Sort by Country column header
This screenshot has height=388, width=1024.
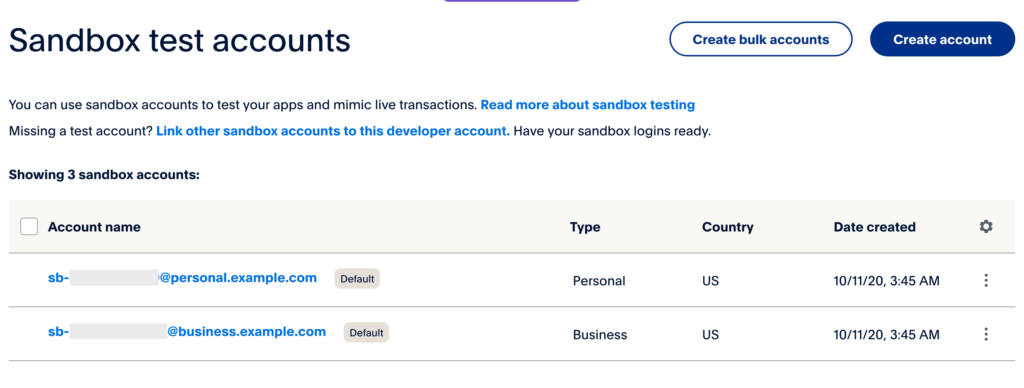coord(728,227)
